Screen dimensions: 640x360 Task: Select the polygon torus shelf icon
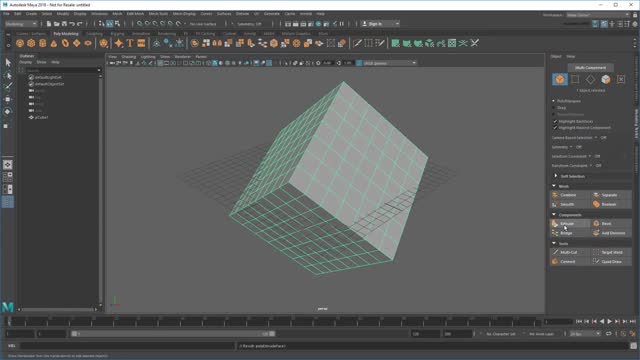(x=65, y=43)
